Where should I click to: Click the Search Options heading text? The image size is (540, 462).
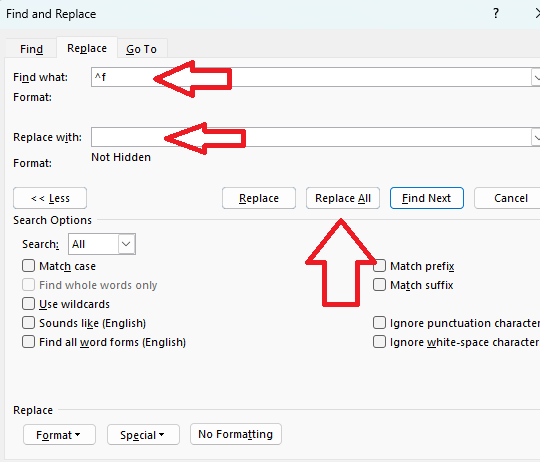52,220
